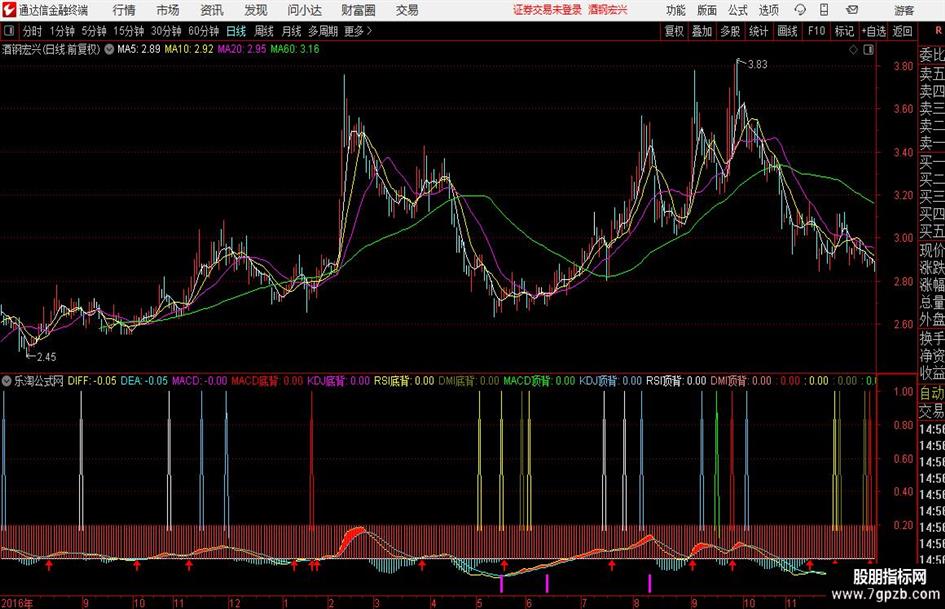Click the 酒钢宏兴(日线 前复权) chart title
The image size is (945, 609).
point(51,49)
